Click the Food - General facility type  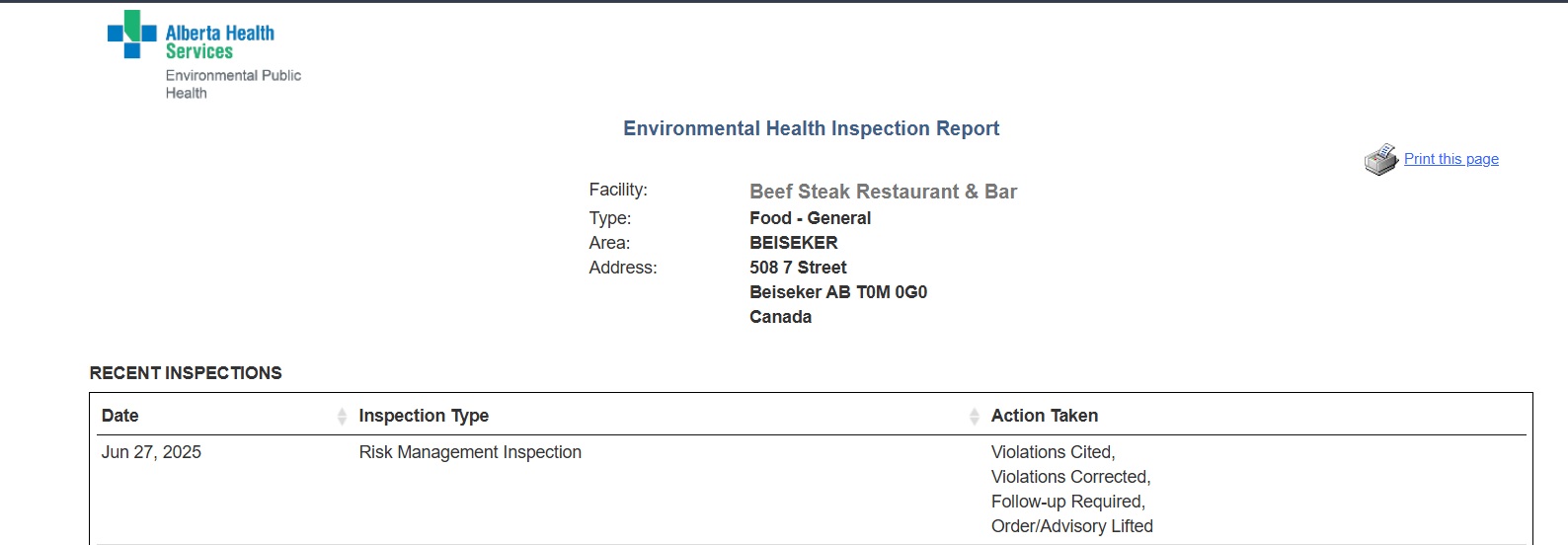[811, 218]
